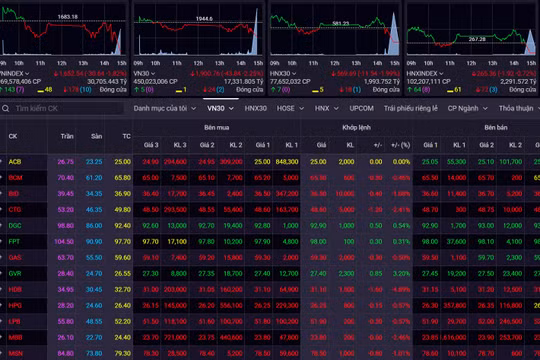Click the Bên mua header group

coord(217,127)
